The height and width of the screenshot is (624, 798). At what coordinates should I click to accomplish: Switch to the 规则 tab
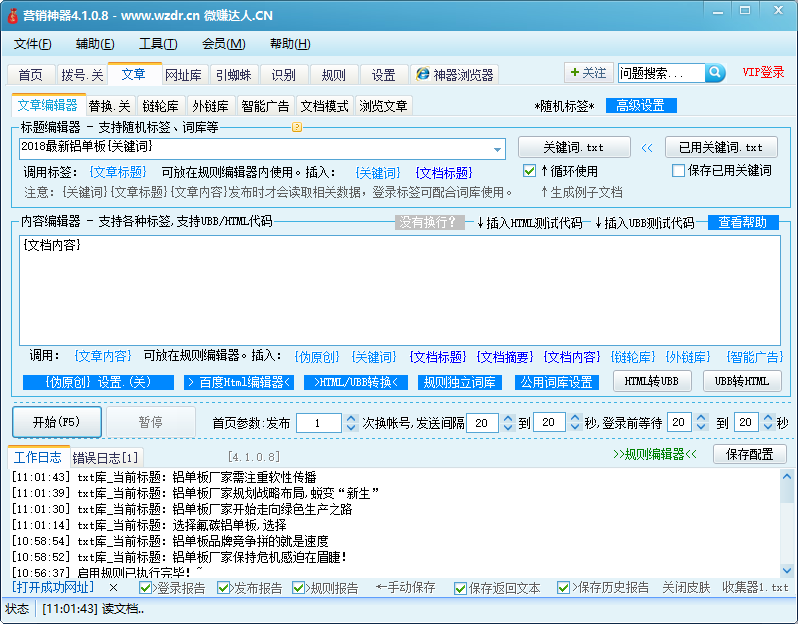[333, 75]
